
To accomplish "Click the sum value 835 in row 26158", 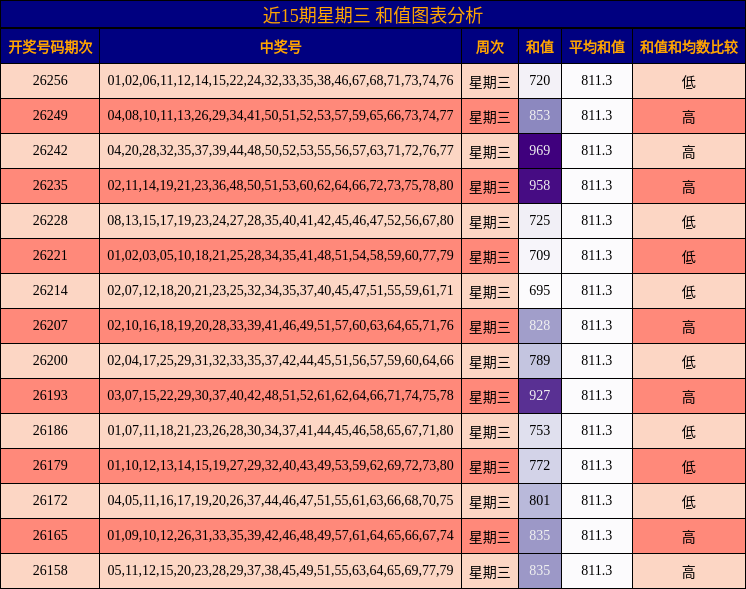I will tap(540, 570).
